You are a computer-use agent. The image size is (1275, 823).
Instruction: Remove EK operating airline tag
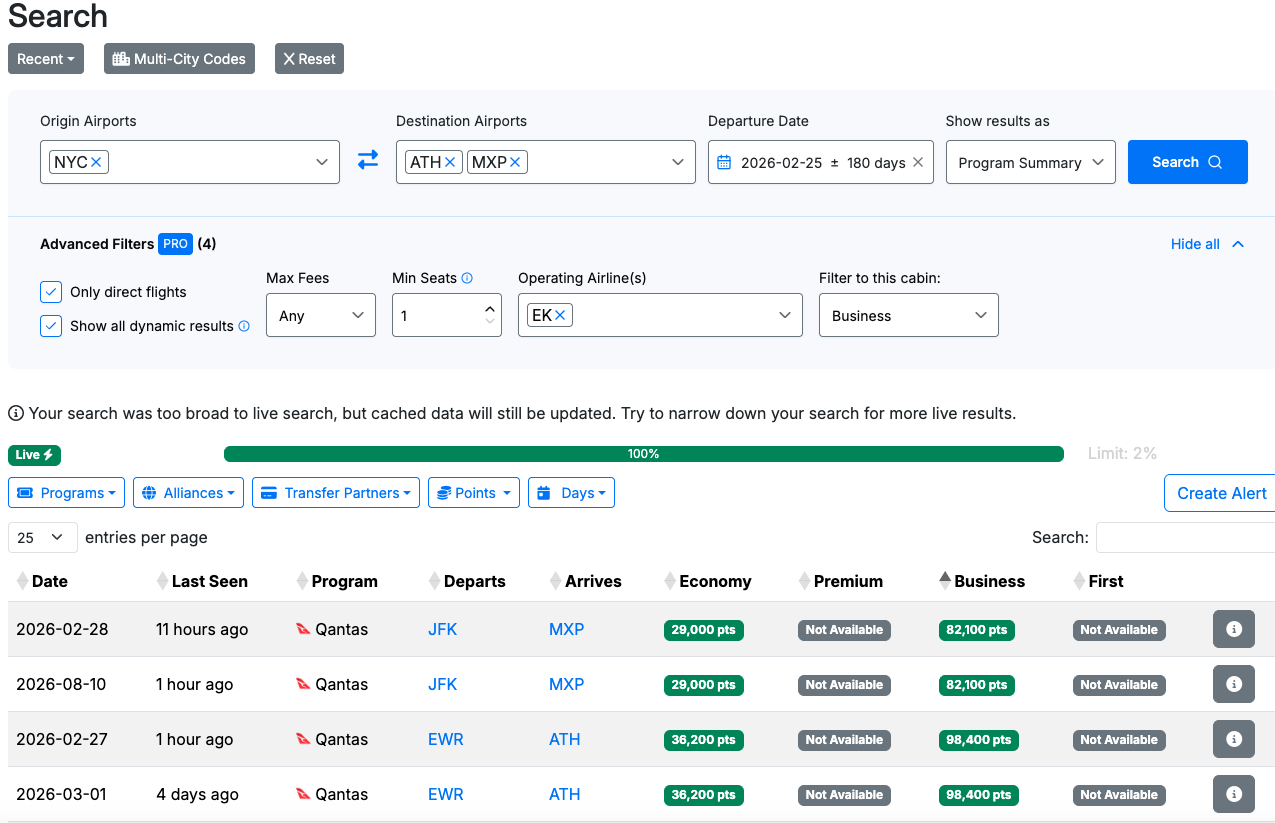click(x=560, y=315)
